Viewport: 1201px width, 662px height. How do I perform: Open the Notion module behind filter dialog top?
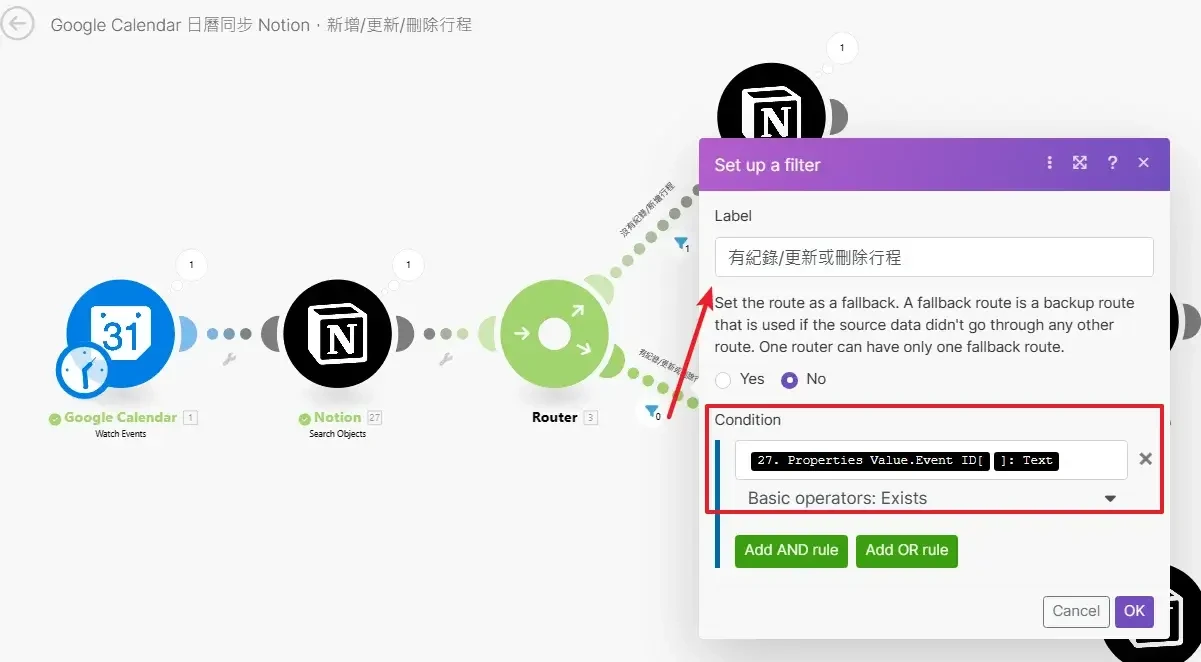771,100
